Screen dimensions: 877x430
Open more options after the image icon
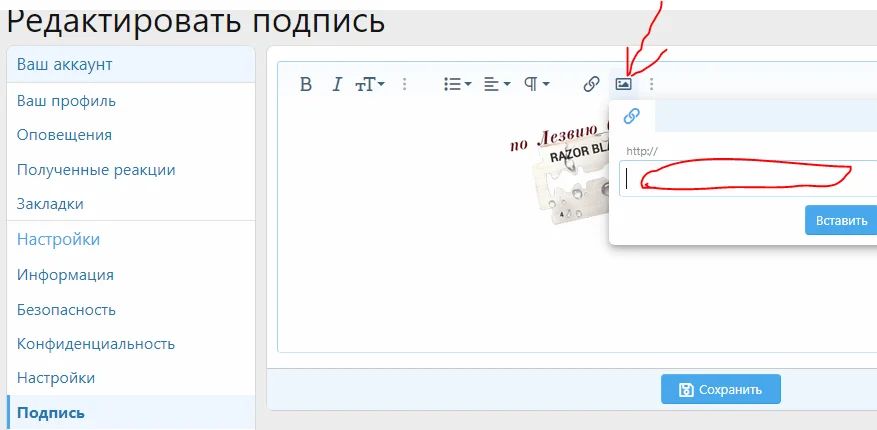click(651, 84)
